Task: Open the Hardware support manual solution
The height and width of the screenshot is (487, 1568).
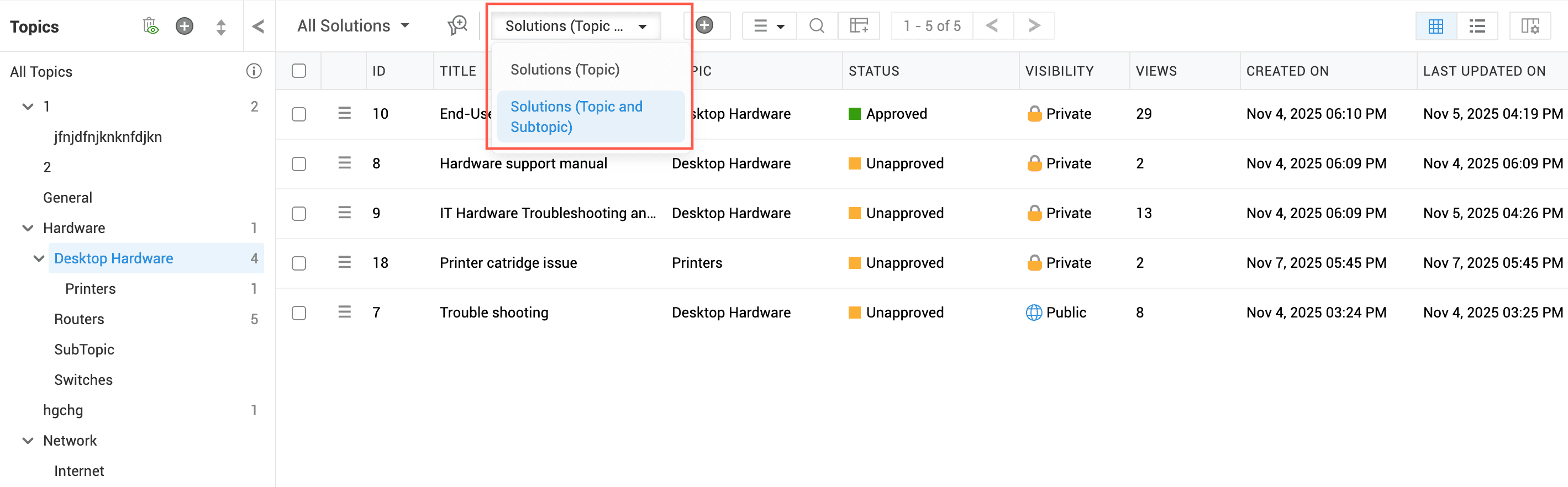Action: coord(523,163)
